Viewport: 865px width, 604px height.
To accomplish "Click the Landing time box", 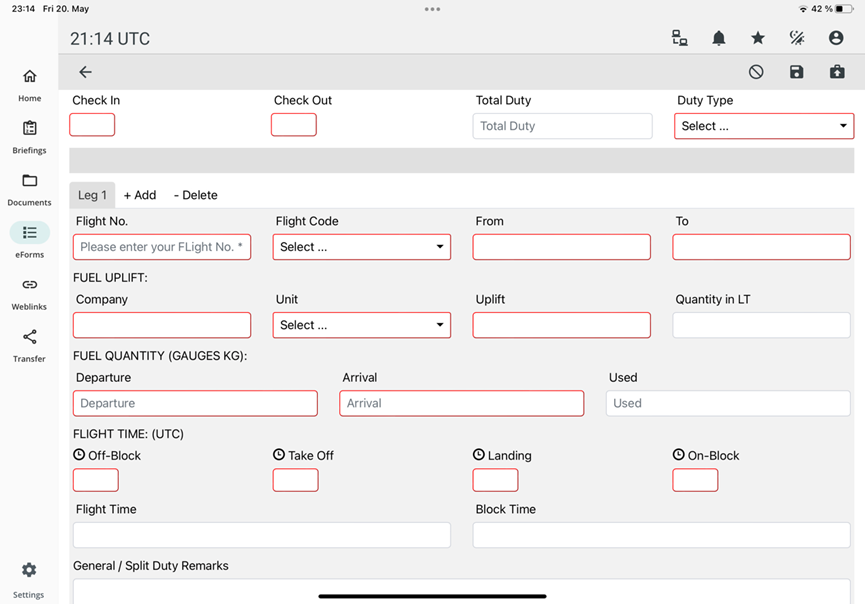I will [495, 480].
